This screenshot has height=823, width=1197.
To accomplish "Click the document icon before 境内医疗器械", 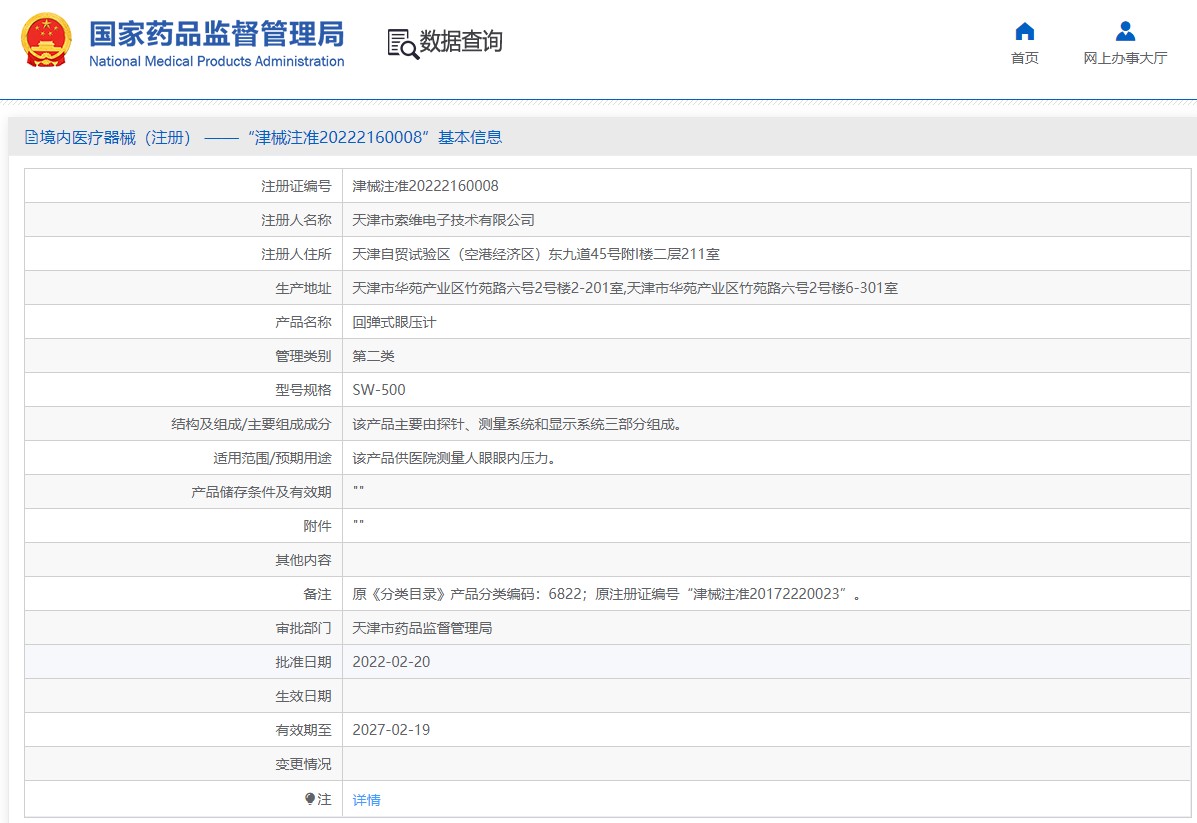I will click(31, 138).
